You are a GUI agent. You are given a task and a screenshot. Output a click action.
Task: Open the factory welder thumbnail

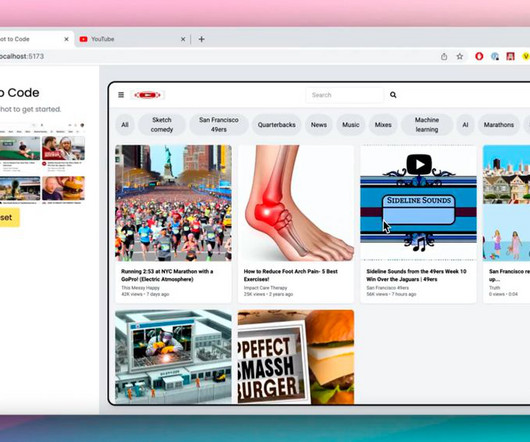click(173, 357)
